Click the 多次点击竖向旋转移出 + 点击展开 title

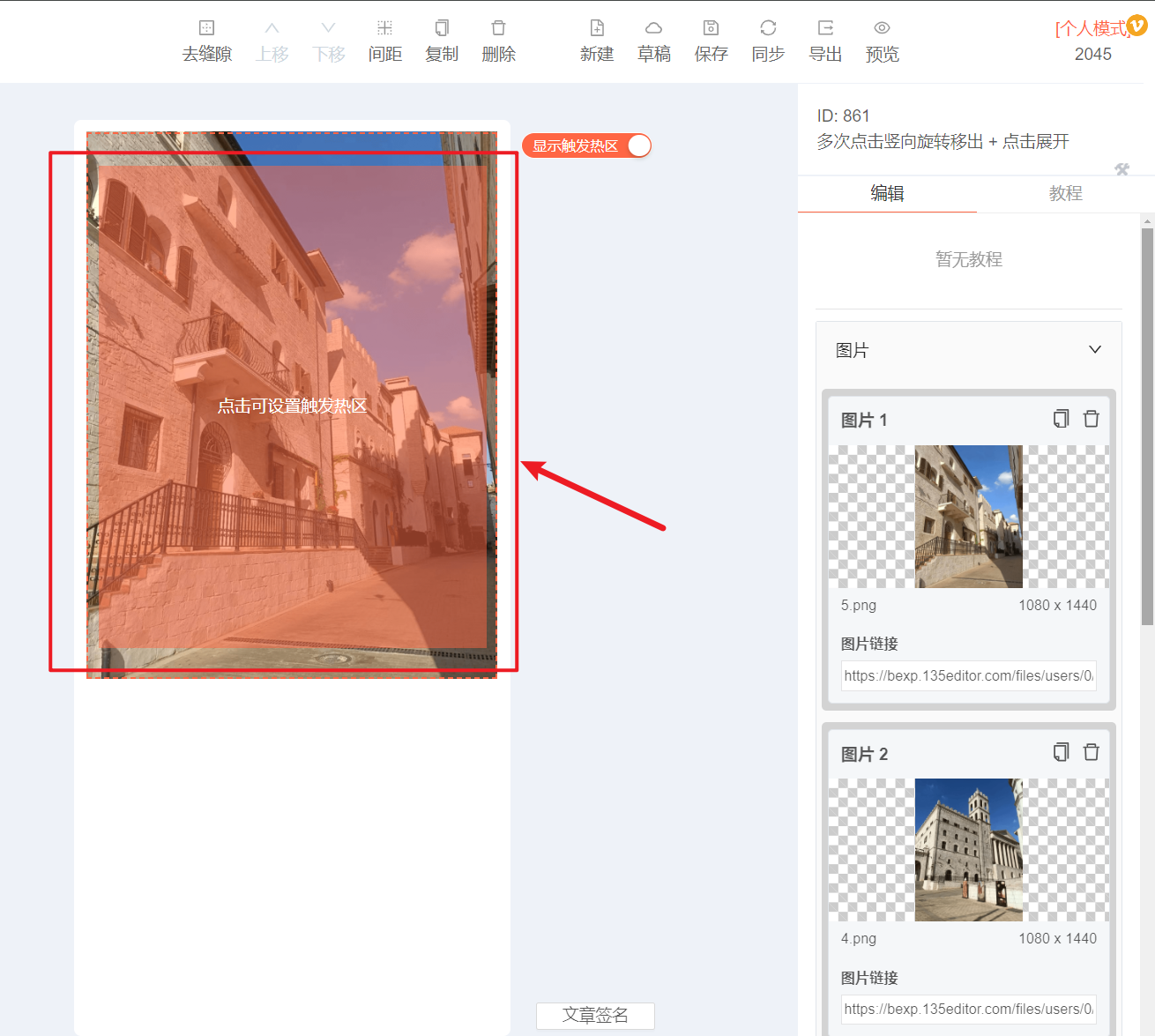click(943, 142)
